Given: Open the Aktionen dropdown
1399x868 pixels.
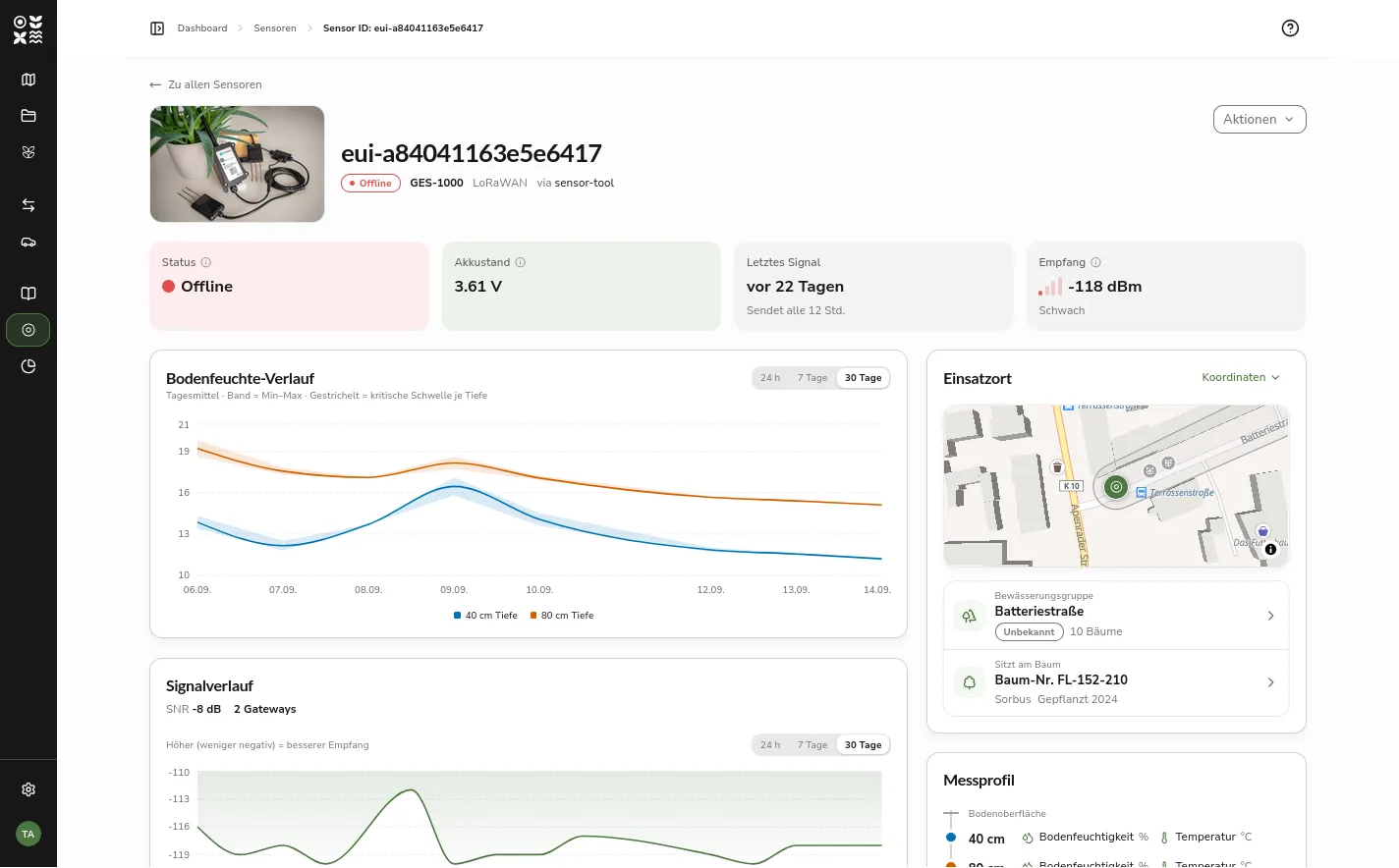Looking at the screenshot, I should [1259, 120].
